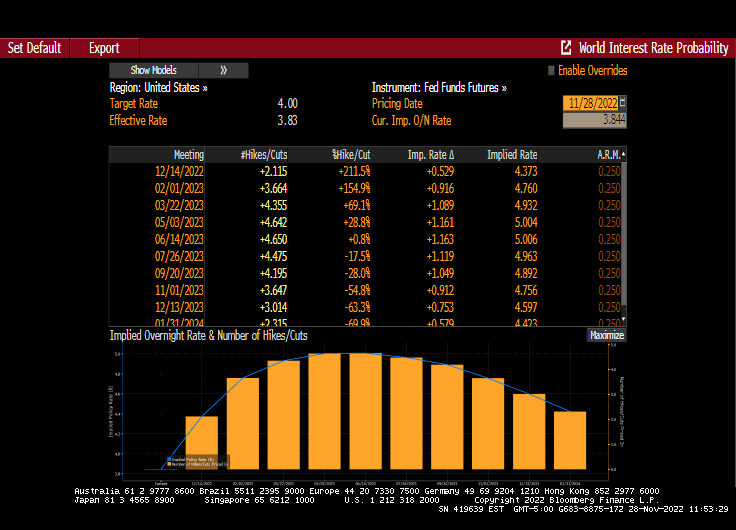Sort by the Meeting column header
The width and height of the screenshot is (736, 530).
pos(188,155)
